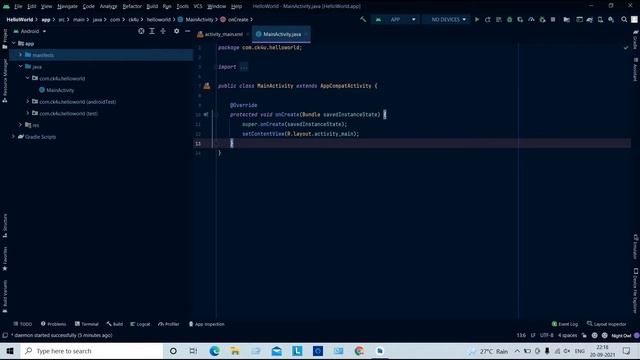Open the APP run configuration dropdown
This screenshot has width=640, height=360.
pyautogui.click(x=395, y=19)
